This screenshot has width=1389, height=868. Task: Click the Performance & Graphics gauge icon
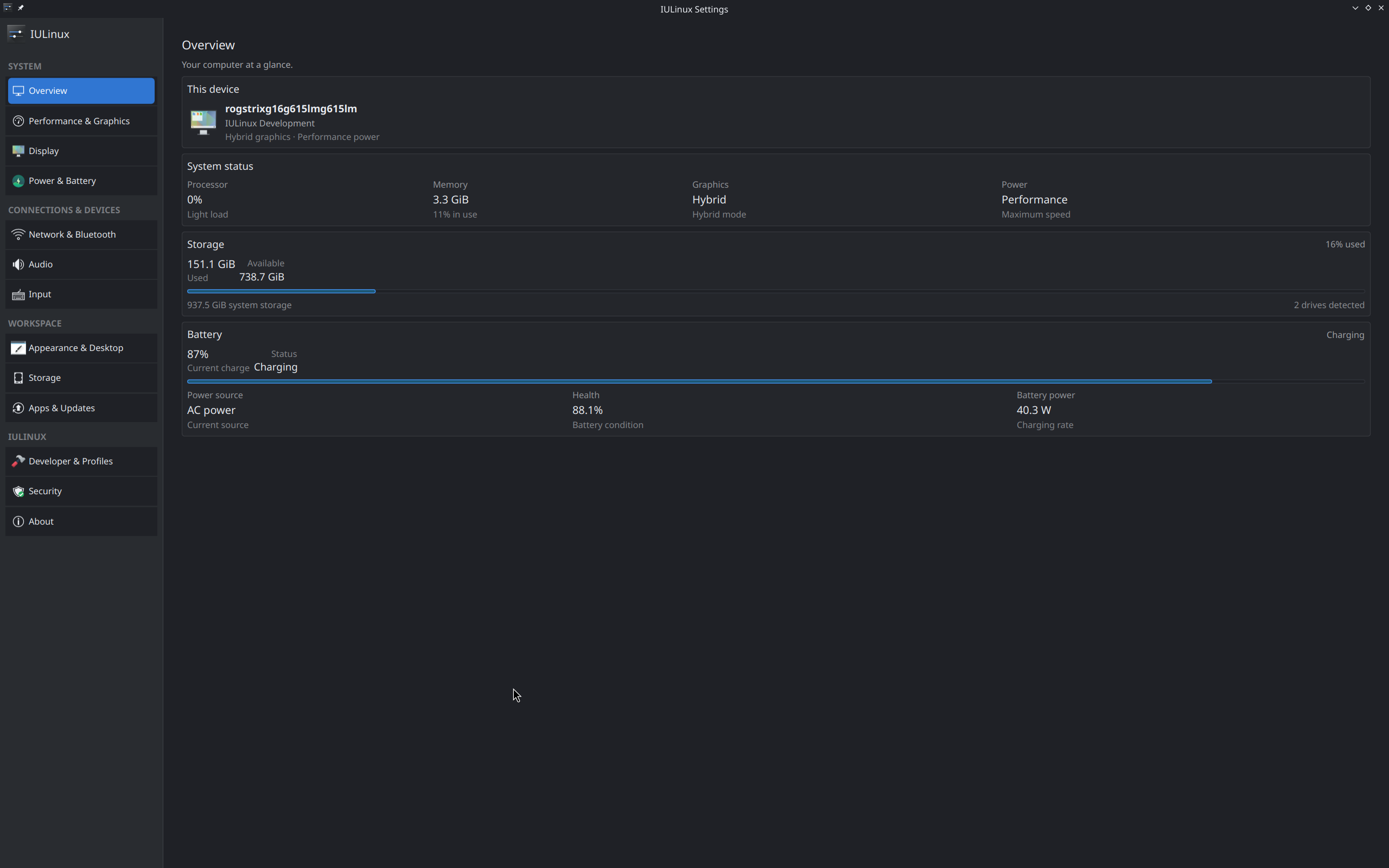(x=18, y=121)
